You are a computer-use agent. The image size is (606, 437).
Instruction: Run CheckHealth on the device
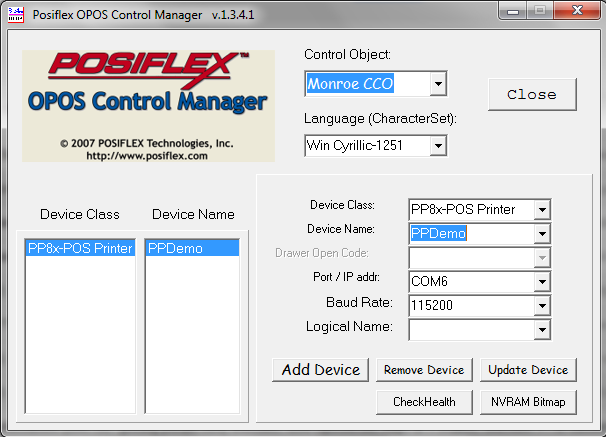click(424, 402)
